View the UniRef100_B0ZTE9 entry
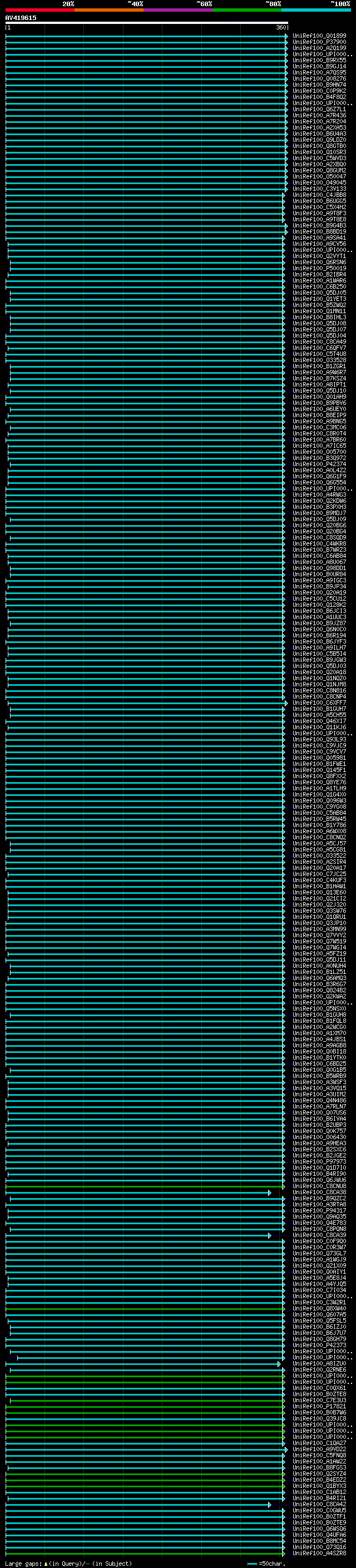The width and height of the screenshot is (356, 1568). [x=319, y=1523]
